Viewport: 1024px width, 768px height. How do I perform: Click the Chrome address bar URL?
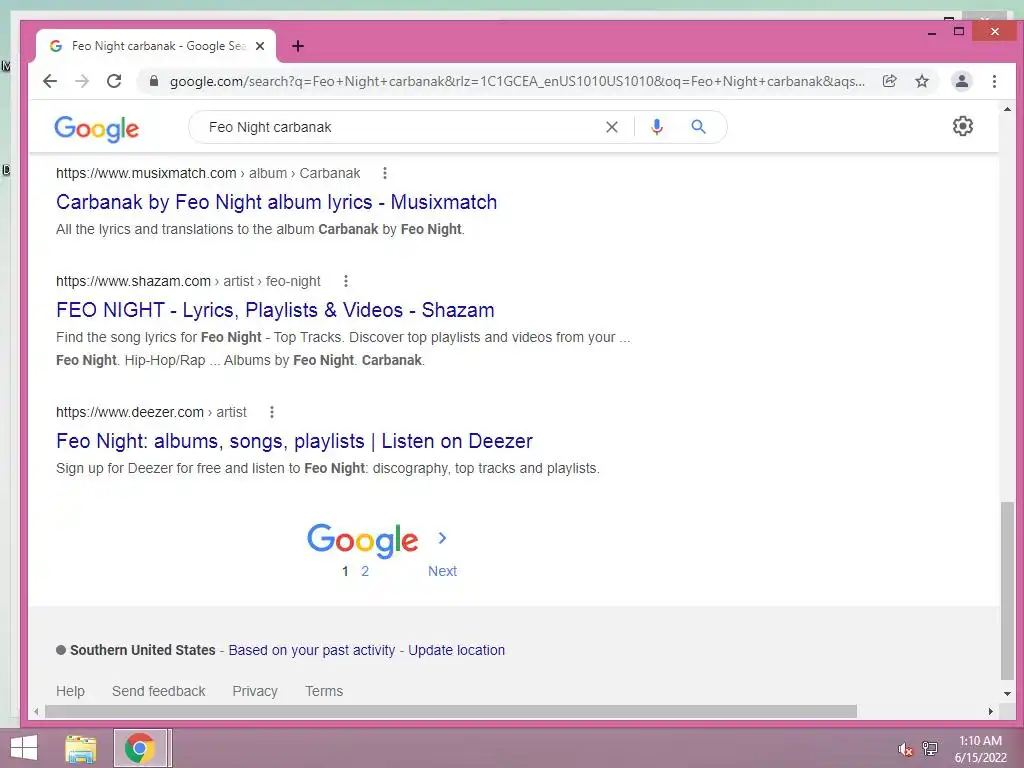(516, 82)
